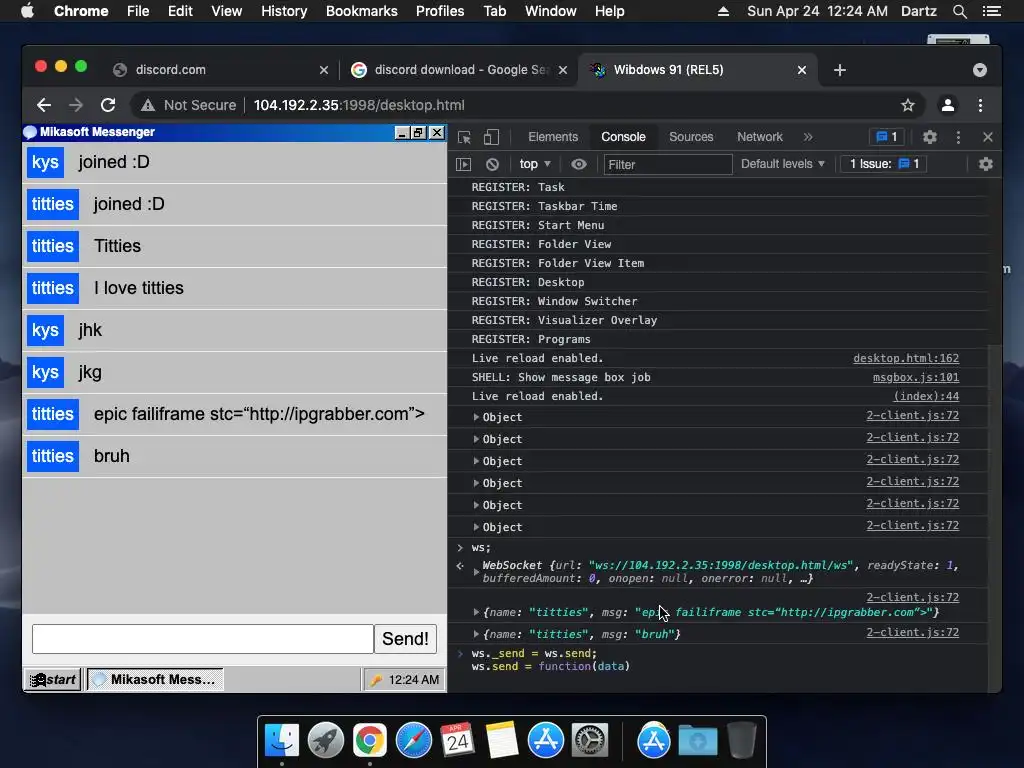Open the (index):44 source link
1024x768 pixels.
926,396
